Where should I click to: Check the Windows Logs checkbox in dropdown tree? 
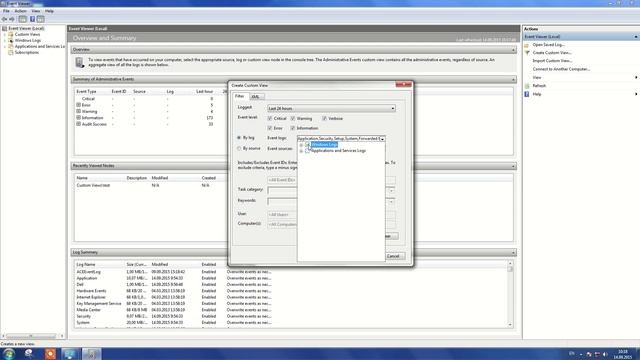point(307,145)
